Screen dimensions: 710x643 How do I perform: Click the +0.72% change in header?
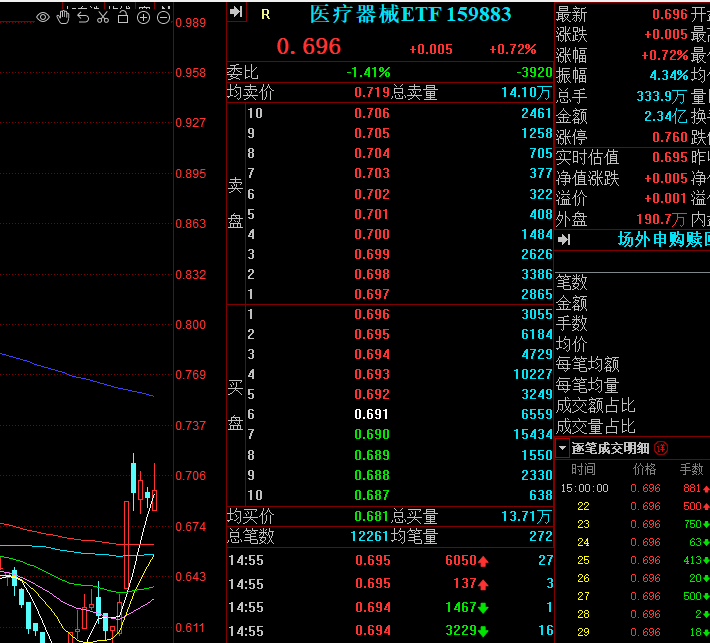(513, 49)
